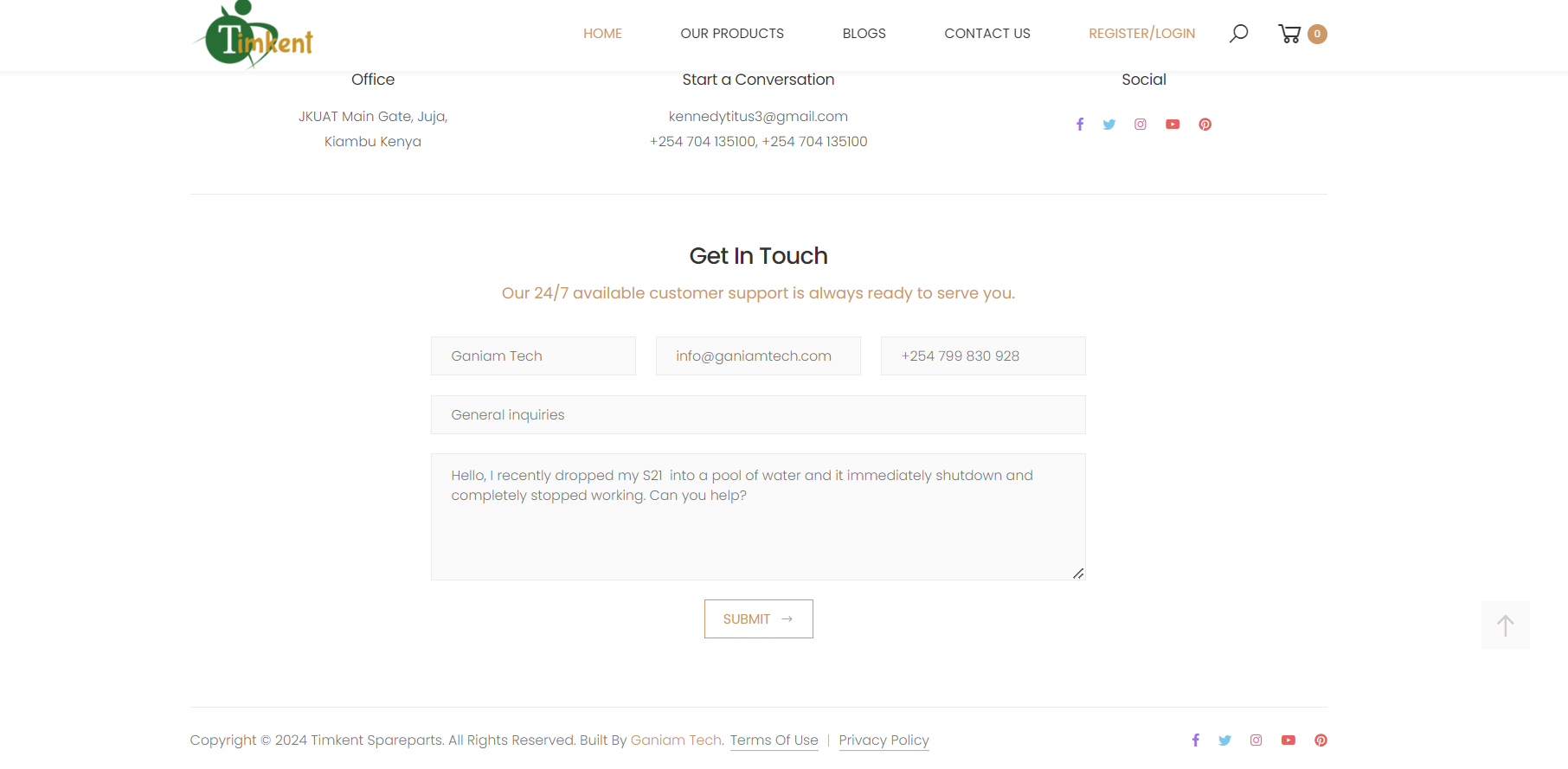This screenshot has width=1568, height=769.
Task: Click the footer Twitter icon
Action: pyautogui.click(x=1224, y=740)
